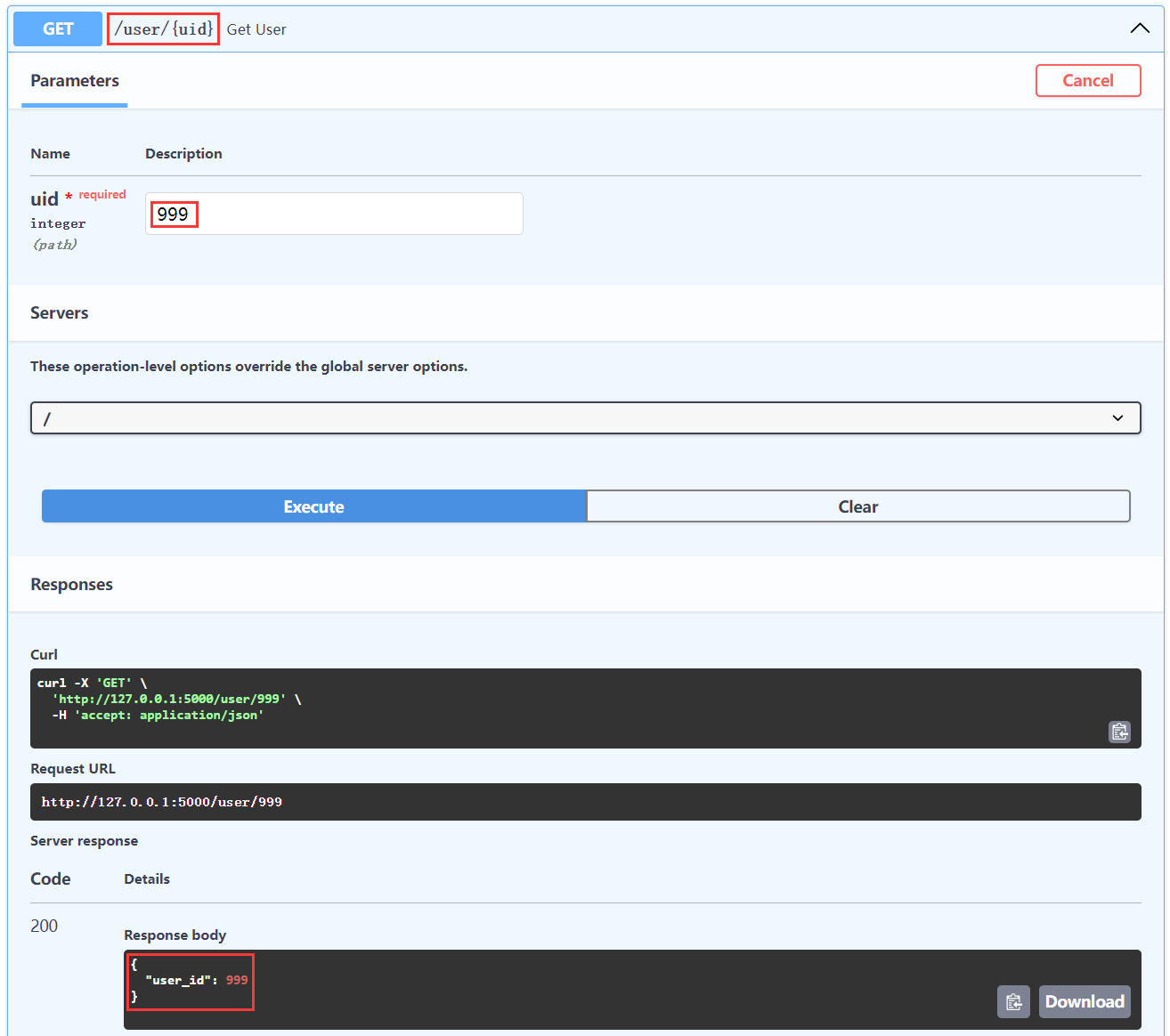Click the blue GET method badge
This screenshot has height=1036, width=1170.
coord(58,28)
